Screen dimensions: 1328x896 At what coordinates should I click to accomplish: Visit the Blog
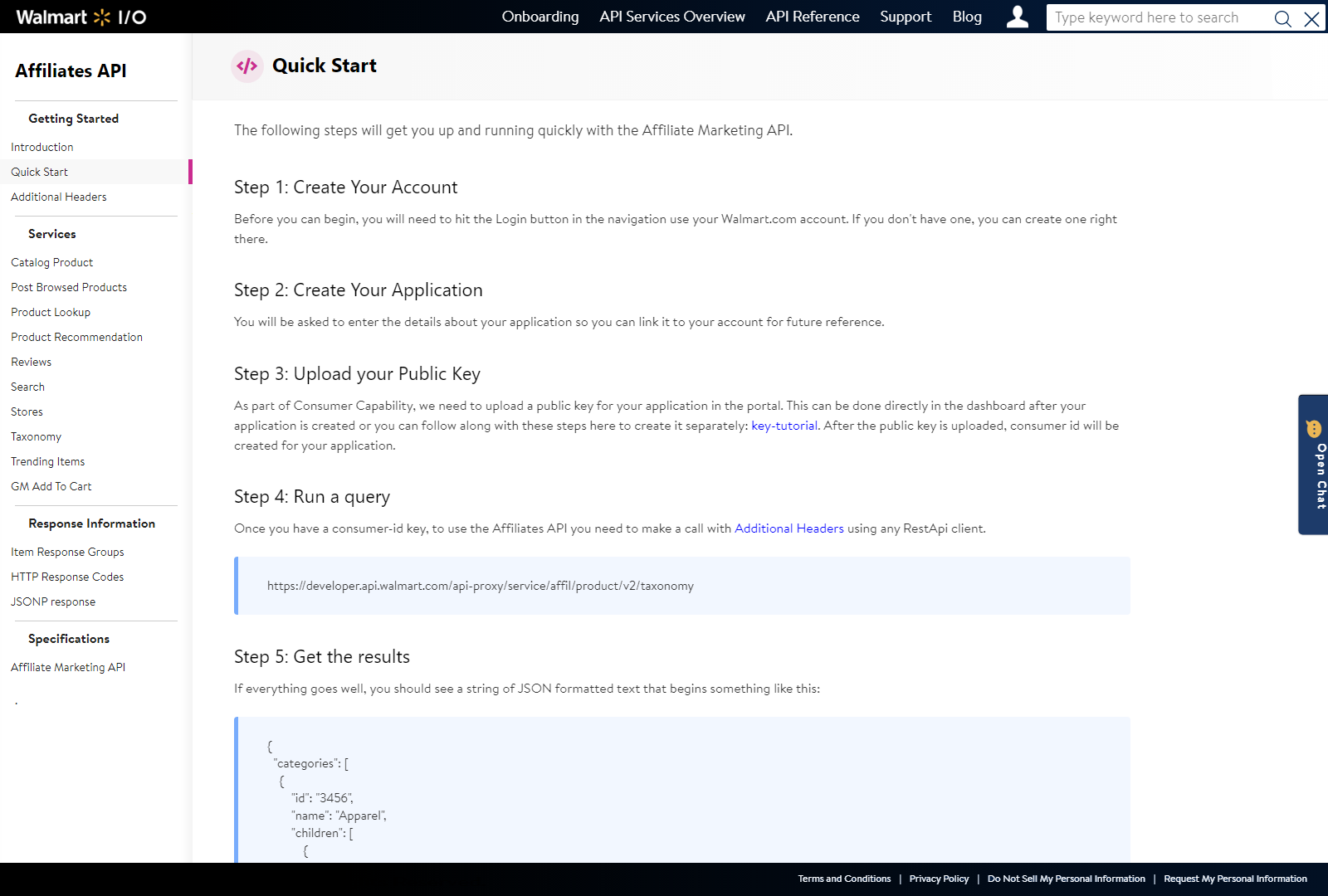point(967,17)
